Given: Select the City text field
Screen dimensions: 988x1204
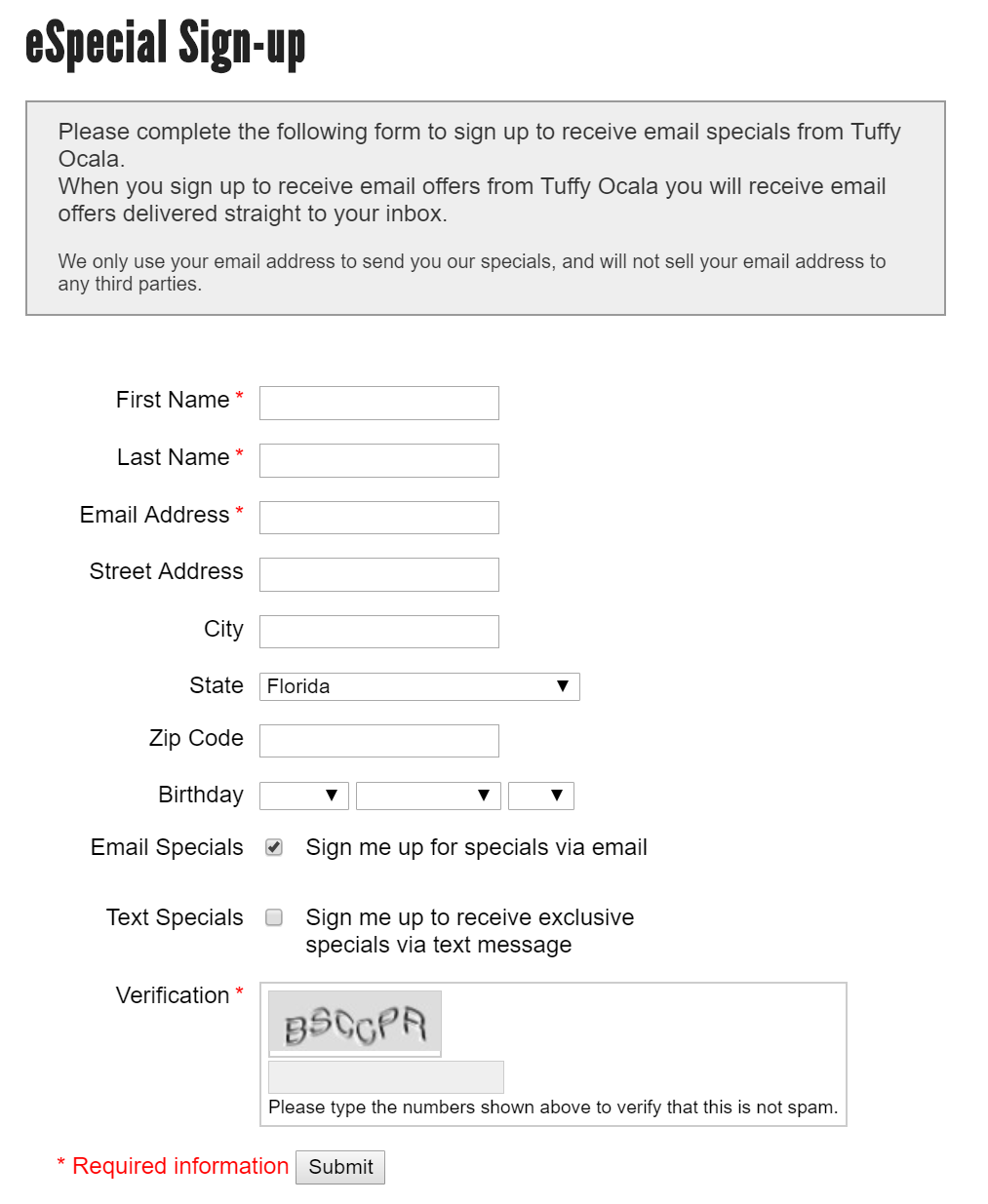Looking at the screenshot, I should pyautogui.click(x=378, y=632).
